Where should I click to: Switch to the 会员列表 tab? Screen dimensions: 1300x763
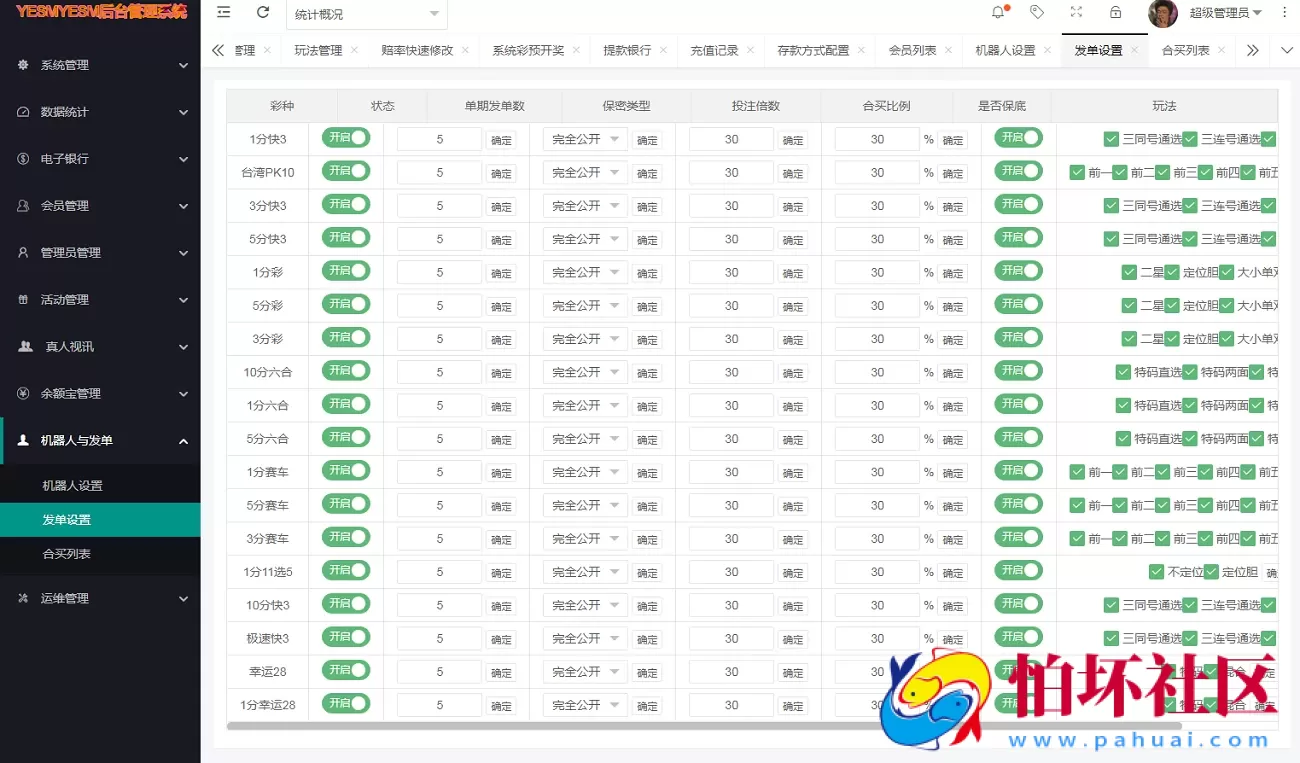(911, 49)
